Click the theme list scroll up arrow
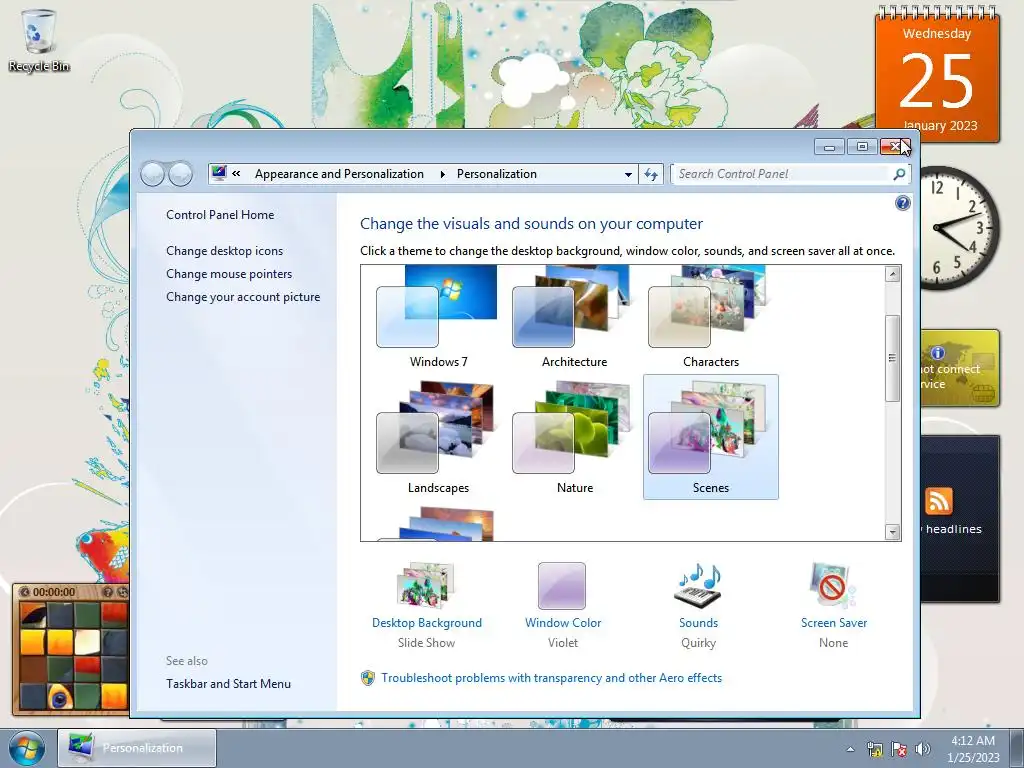This screenshot has height=768, width=1024. [x=893, y=274]
